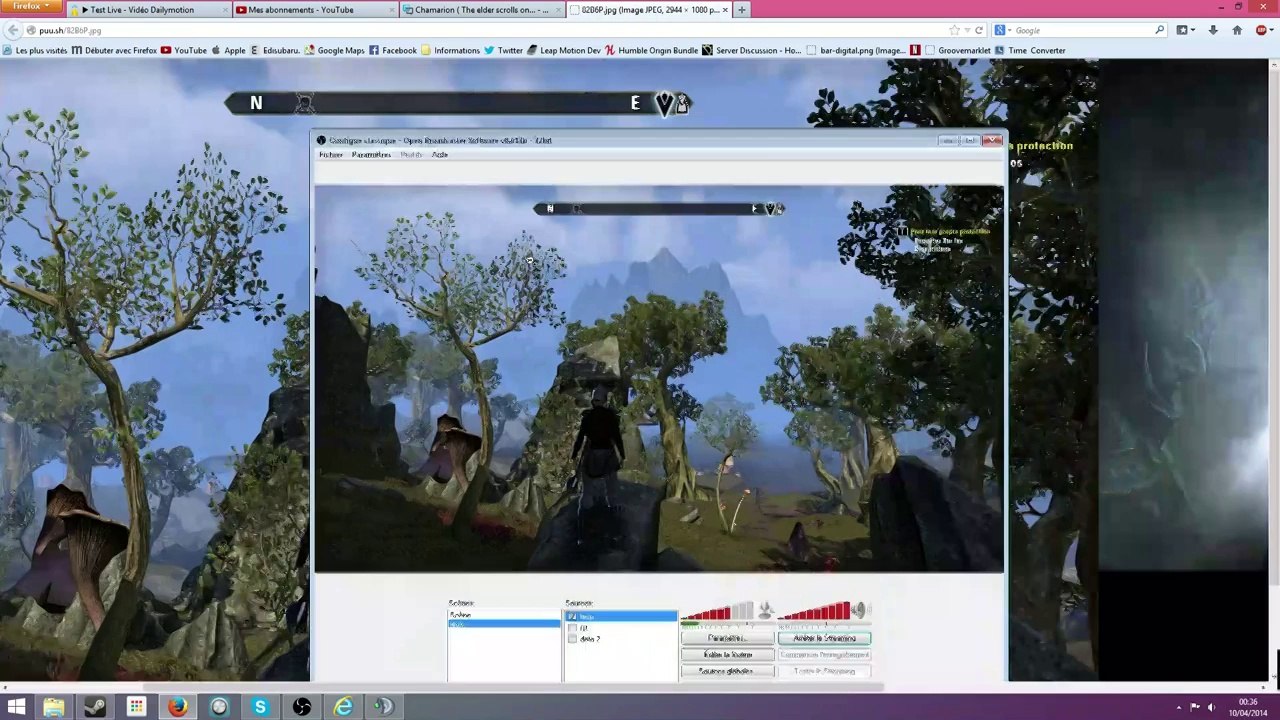The image size is (1280, 720).
Task: Open the last taskbar app icon after Internet Explorer
Action: [384, 707]
